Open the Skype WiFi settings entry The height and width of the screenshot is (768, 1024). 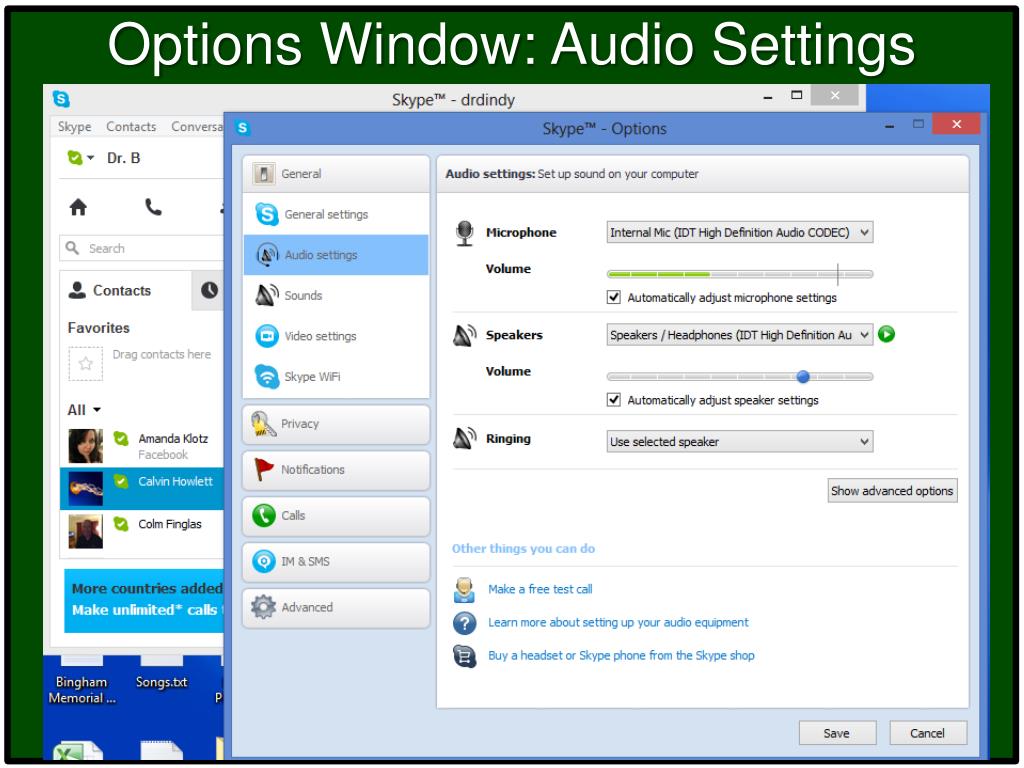point(336,376)
